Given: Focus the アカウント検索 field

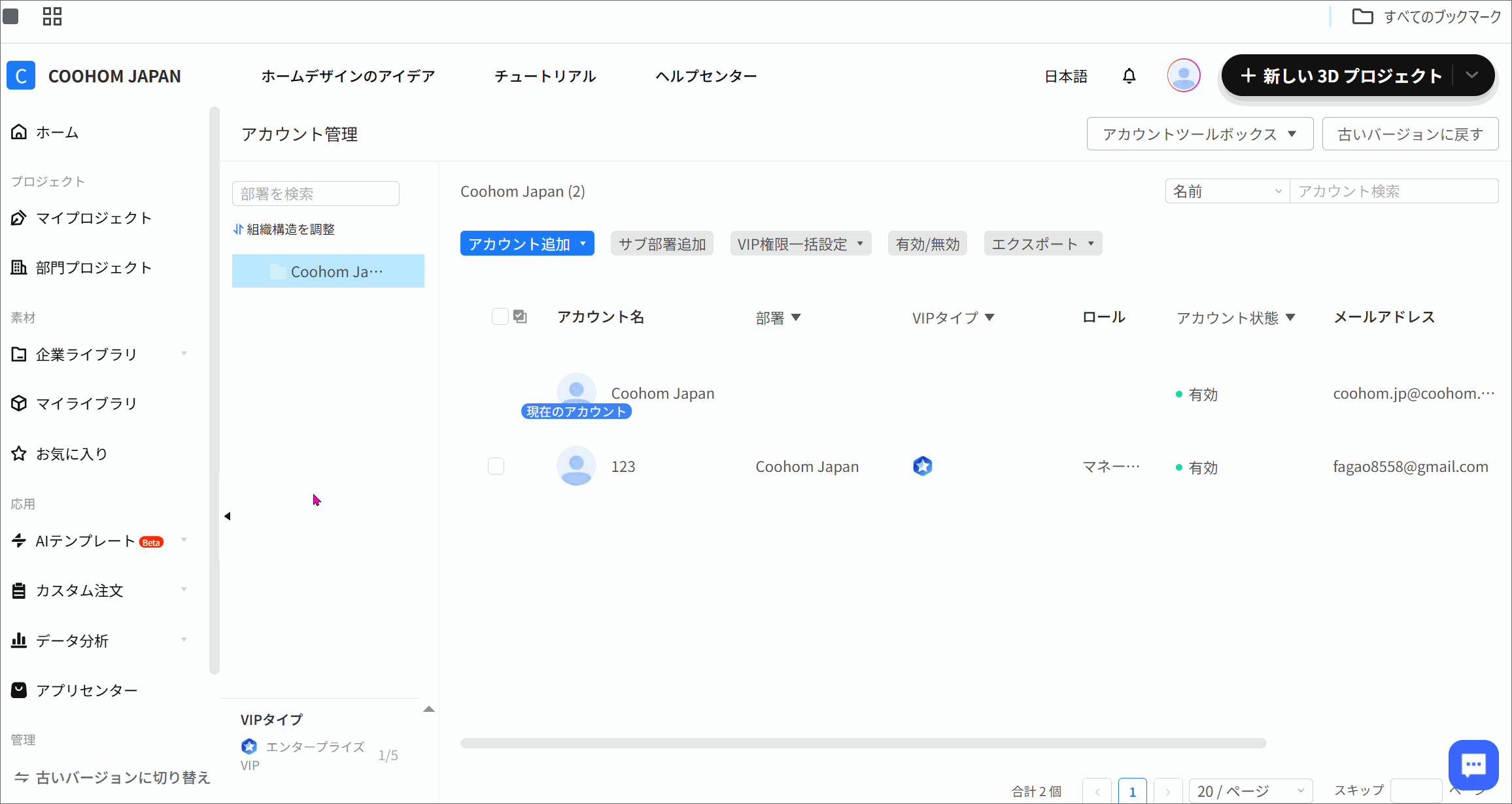Looking at the screenshot, I should [x=1394, y=191].
